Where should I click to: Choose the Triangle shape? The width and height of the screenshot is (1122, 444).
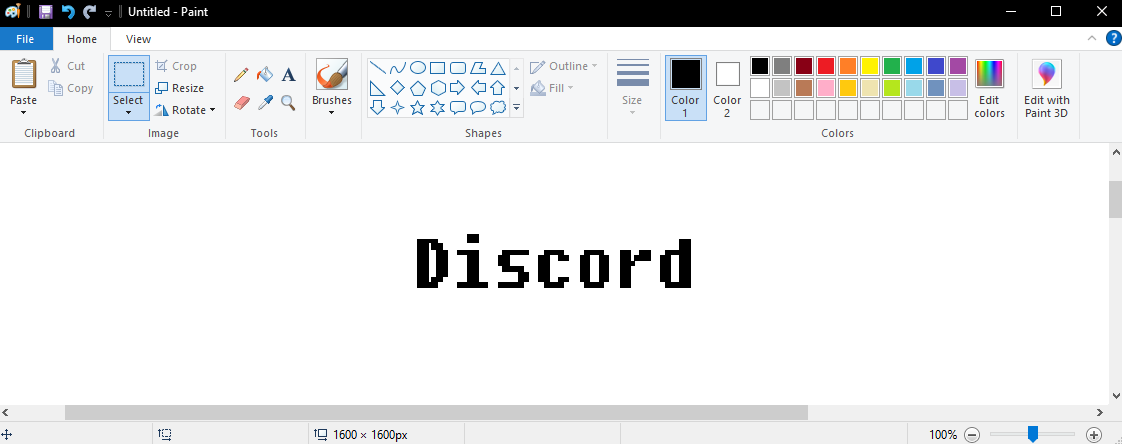click(498, 68)
